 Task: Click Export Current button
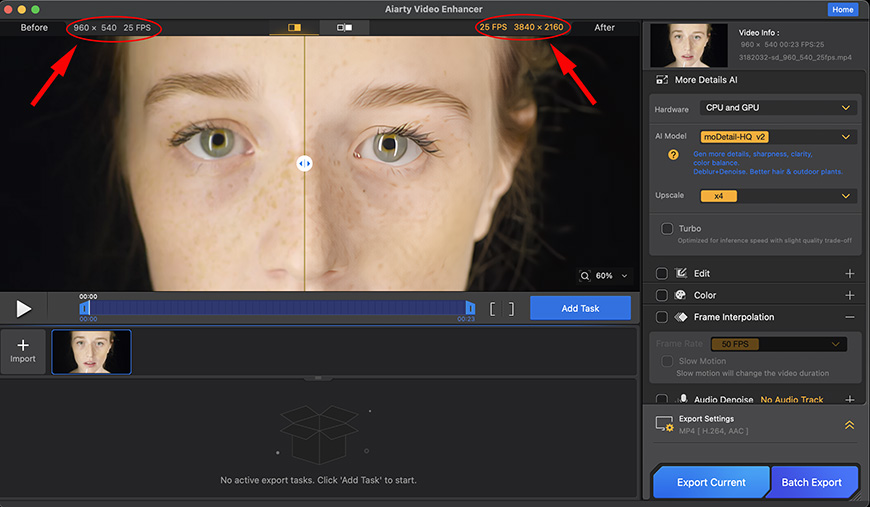[711, 482]
